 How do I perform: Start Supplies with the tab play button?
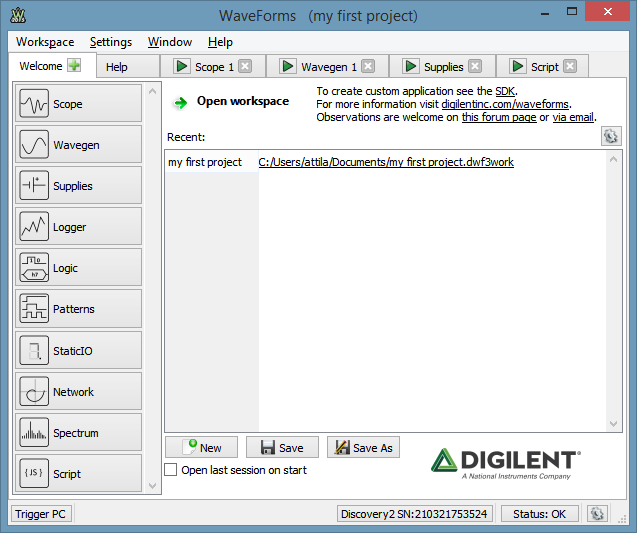pyautogui.click(x=410, y=66)
